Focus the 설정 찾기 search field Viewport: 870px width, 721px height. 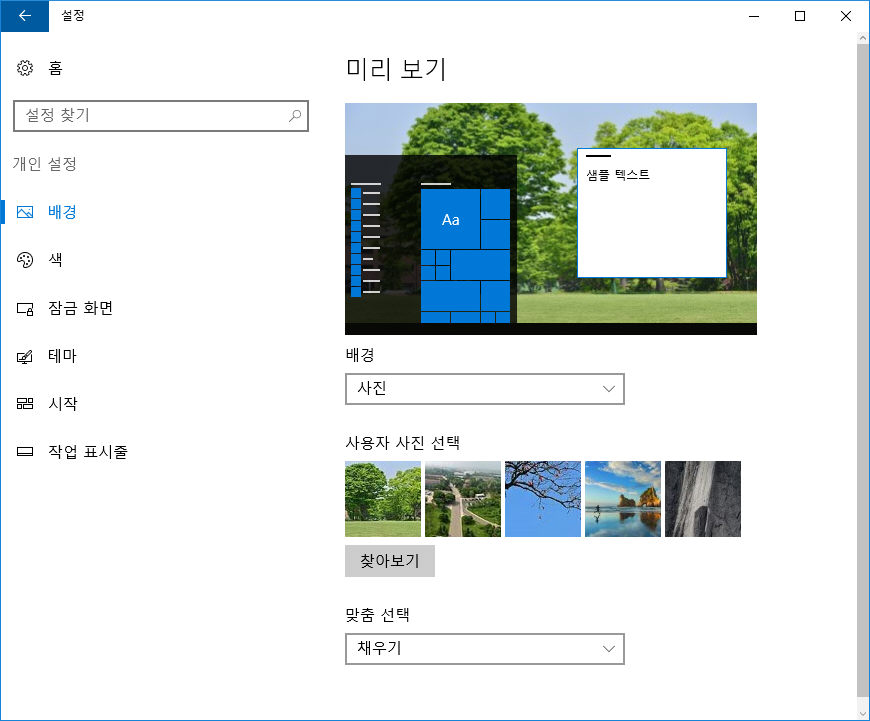(161, 116)
